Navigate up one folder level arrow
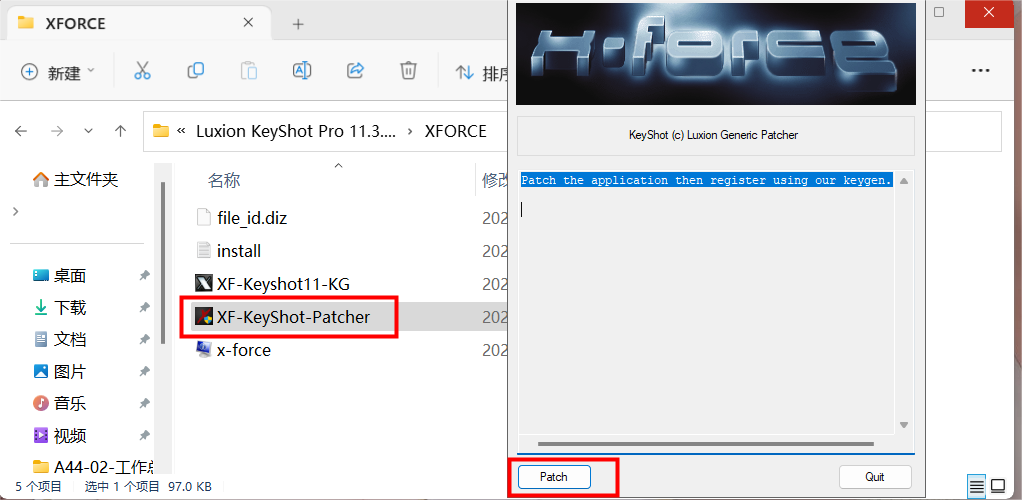1022x500 pixels. pyautogui.click(x=120, y=131)
